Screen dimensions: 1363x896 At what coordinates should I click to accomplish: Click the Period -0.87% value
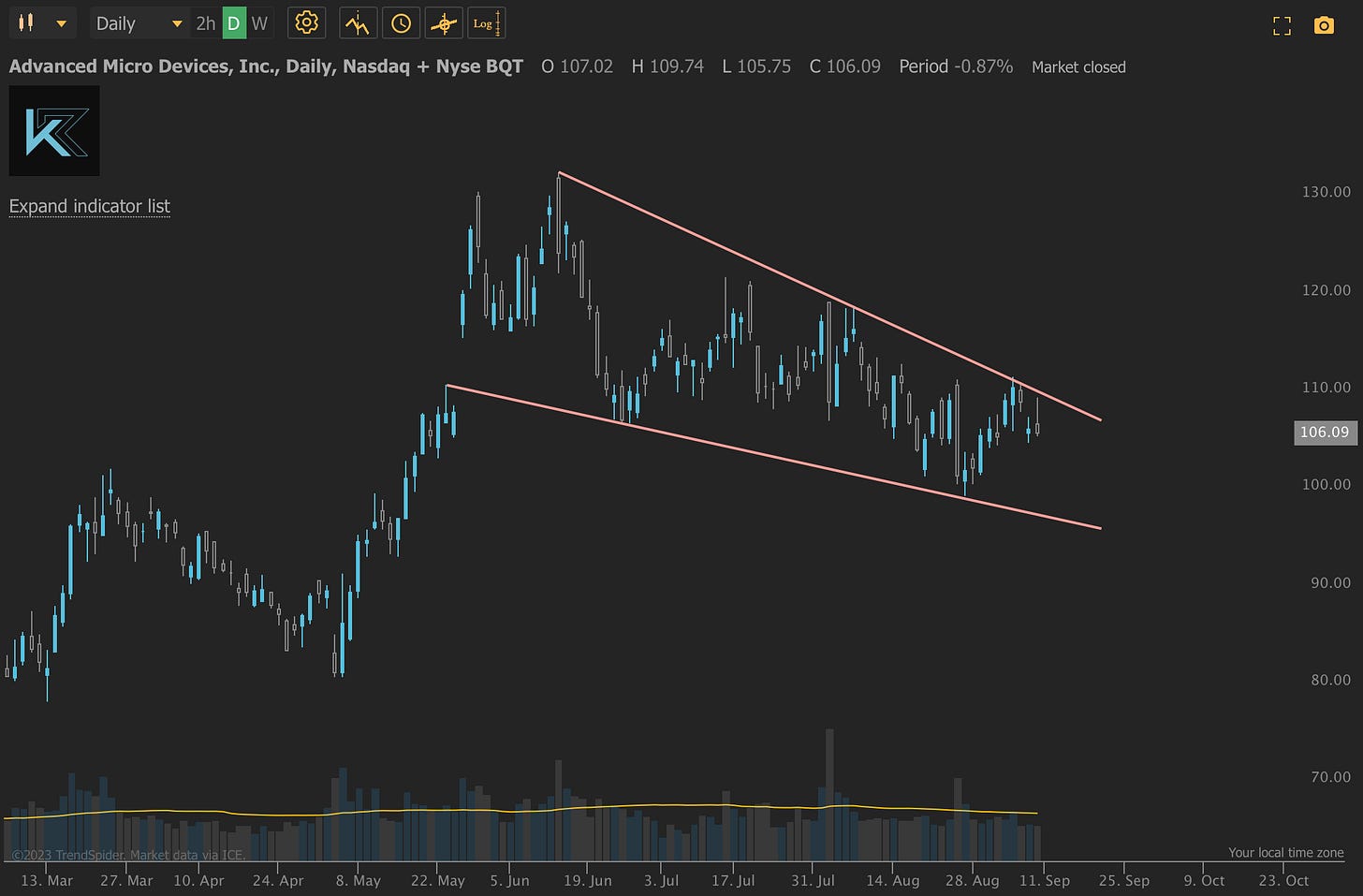(956, 66)
